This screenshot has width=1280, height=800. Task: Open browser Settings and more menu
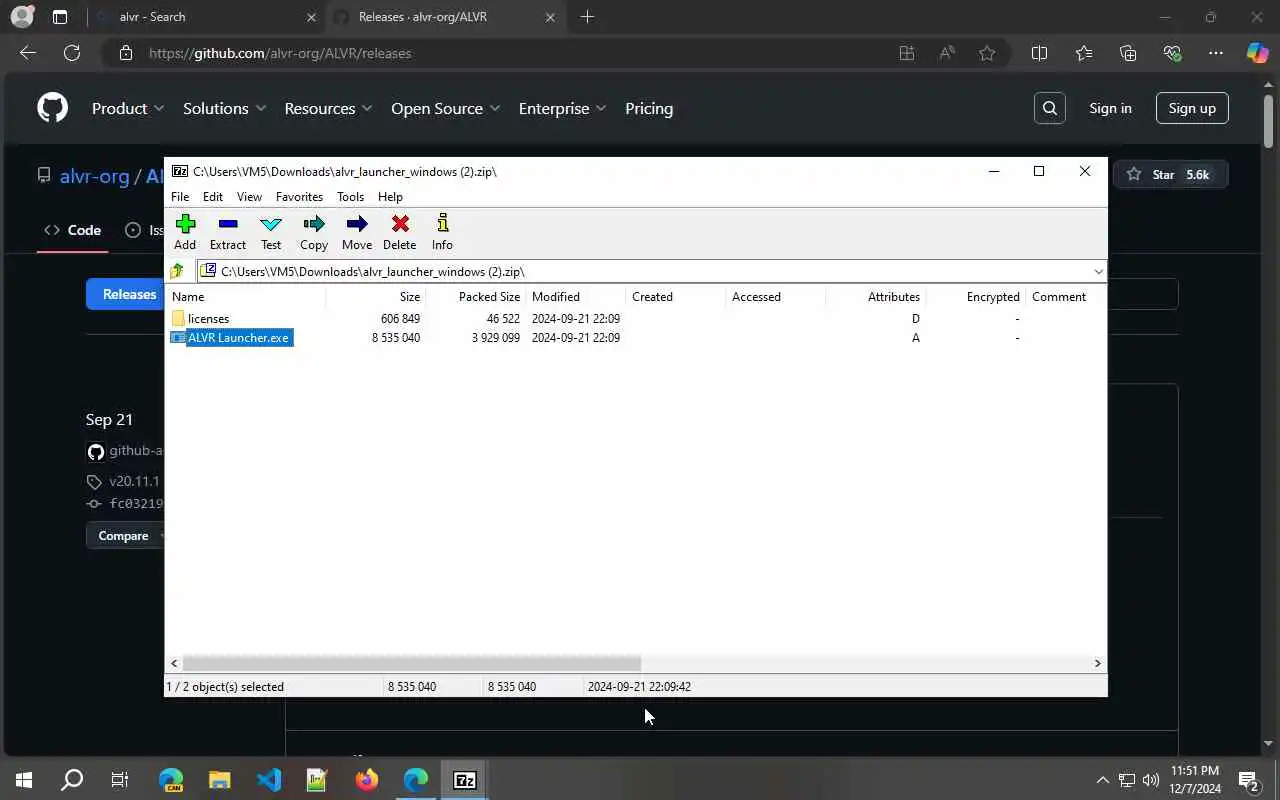[1216, 53]
